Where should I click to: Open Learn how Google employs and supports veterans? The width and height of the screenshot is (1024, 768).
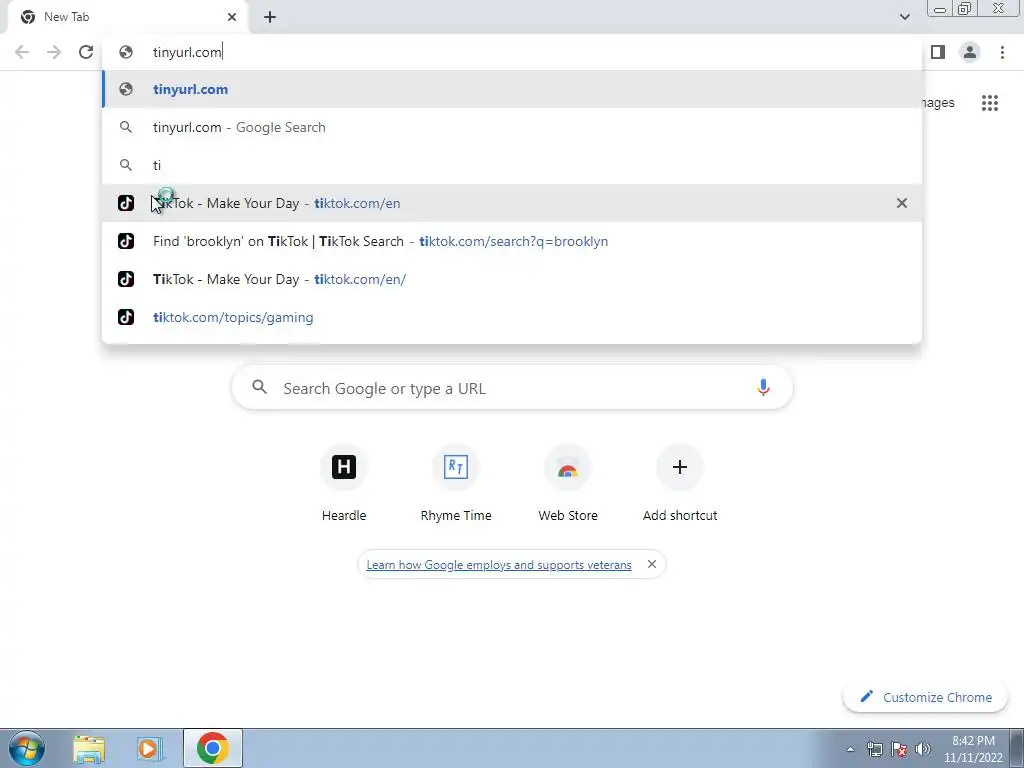click(x=499, y=565)
